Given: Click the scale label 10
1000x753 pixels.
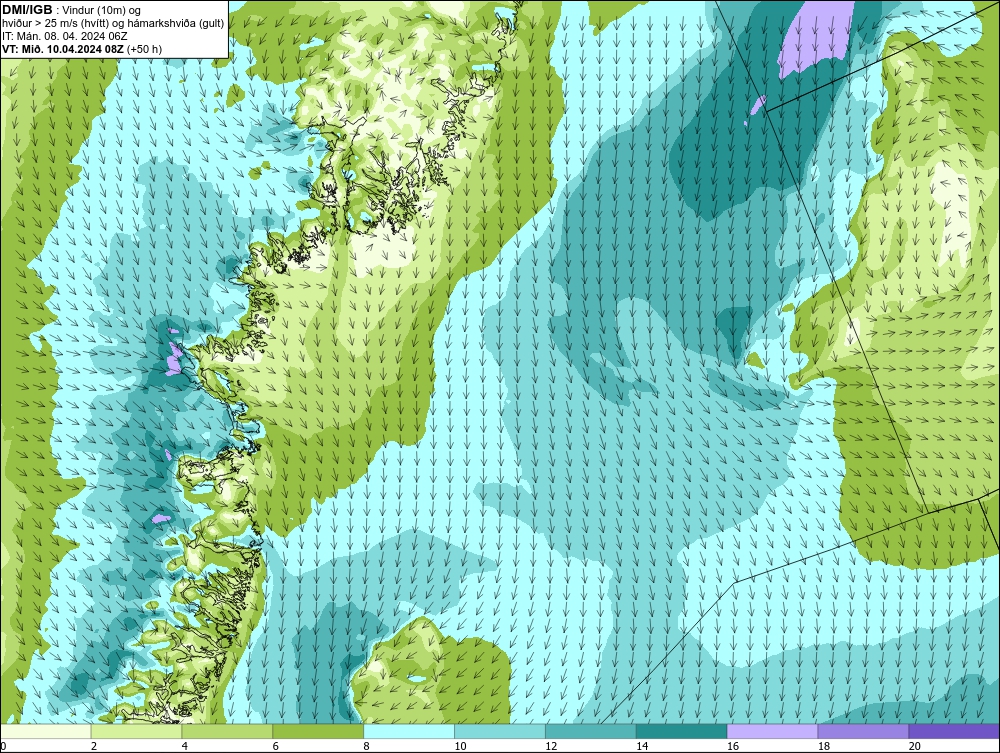Looking at the screenshot, I should (x=460, y=746).
